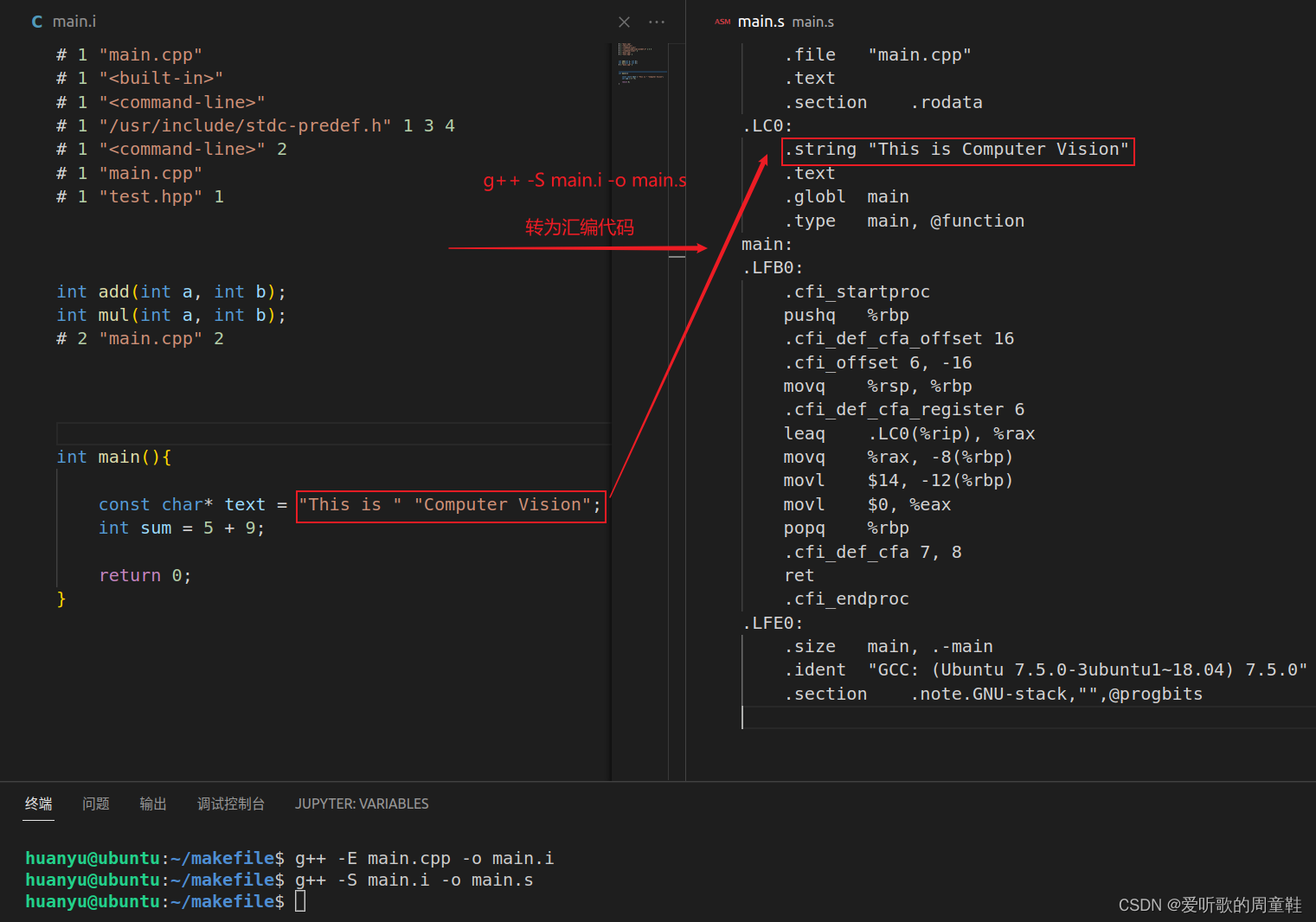Click the 'g++ -S main.i -o main.s' terminal command
Image resolution: width=1316 pixels, height=922 pixels.
(414, 880)
